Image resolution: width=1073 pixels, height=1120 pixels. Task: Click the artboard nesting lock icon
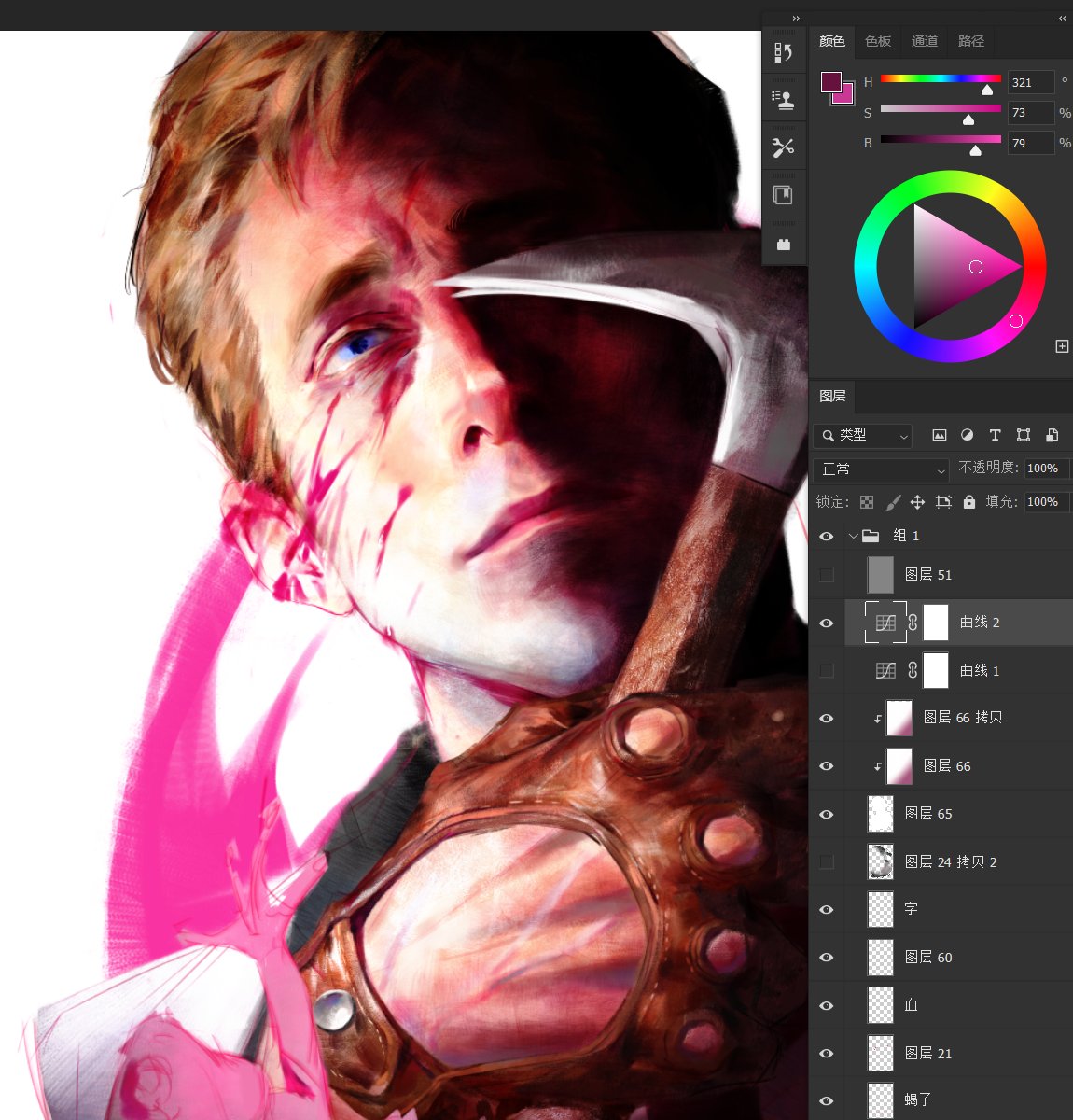[943, 502]
